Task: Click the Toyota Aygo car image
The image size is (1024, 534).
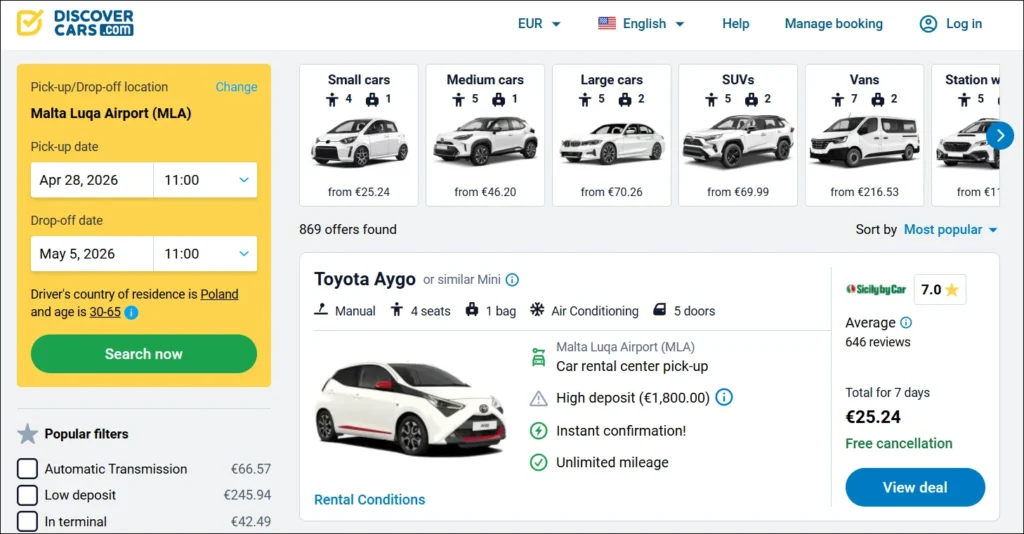Action: [x=411, y=409]
